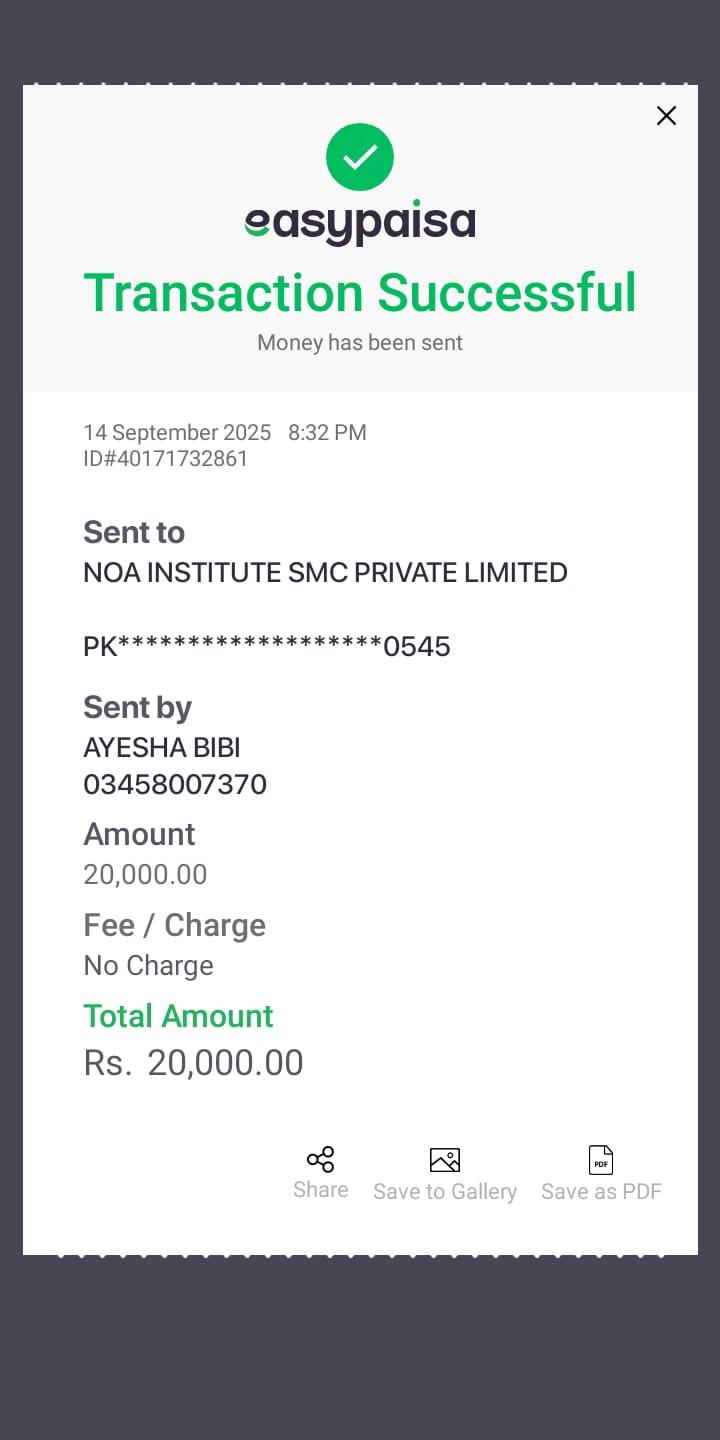
Task: Click the green success checkmark icon
Action: [x=360, y=157]
